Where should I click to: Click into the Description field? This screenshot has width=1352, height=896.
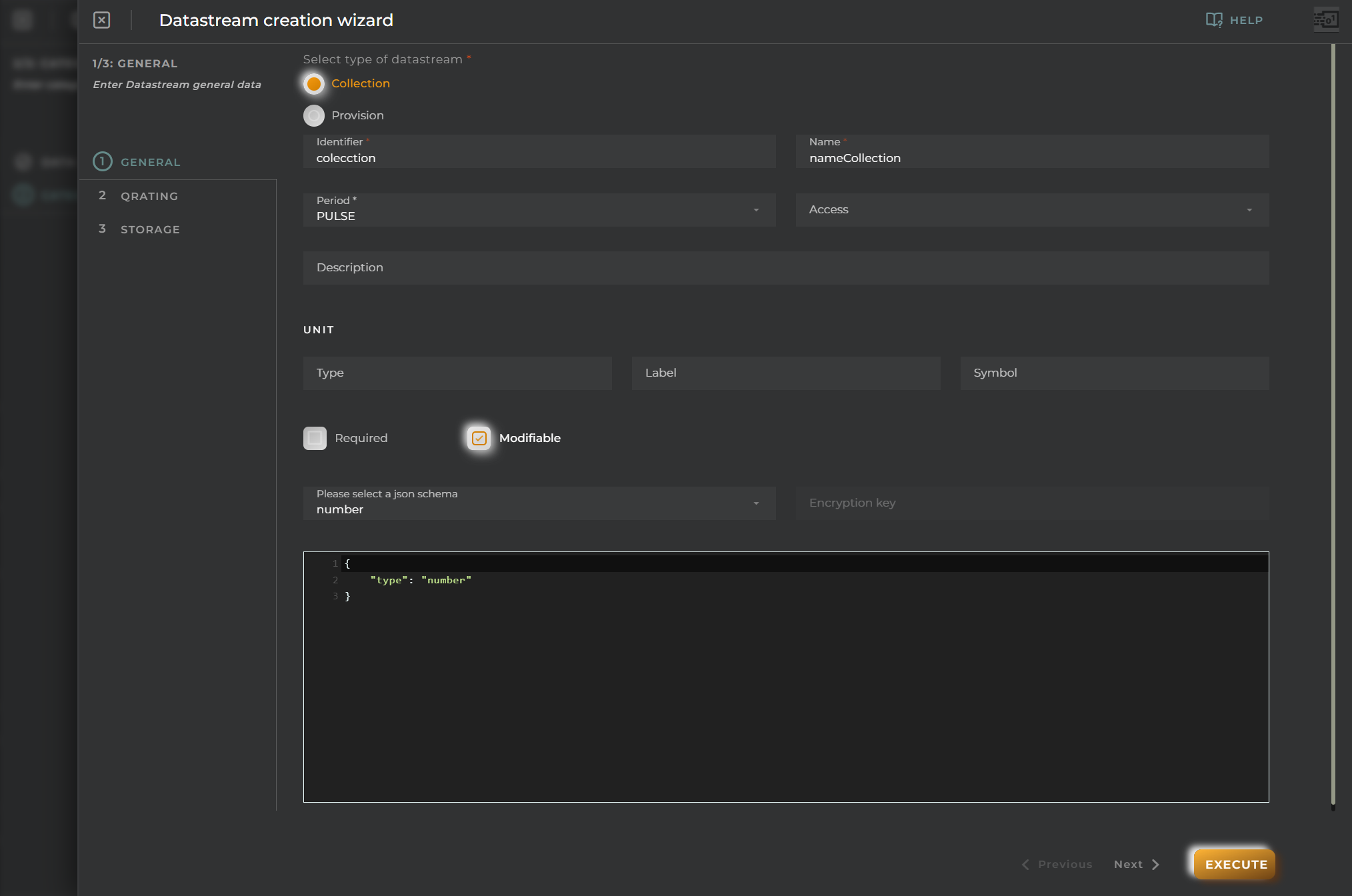click(x=786, y=268)
